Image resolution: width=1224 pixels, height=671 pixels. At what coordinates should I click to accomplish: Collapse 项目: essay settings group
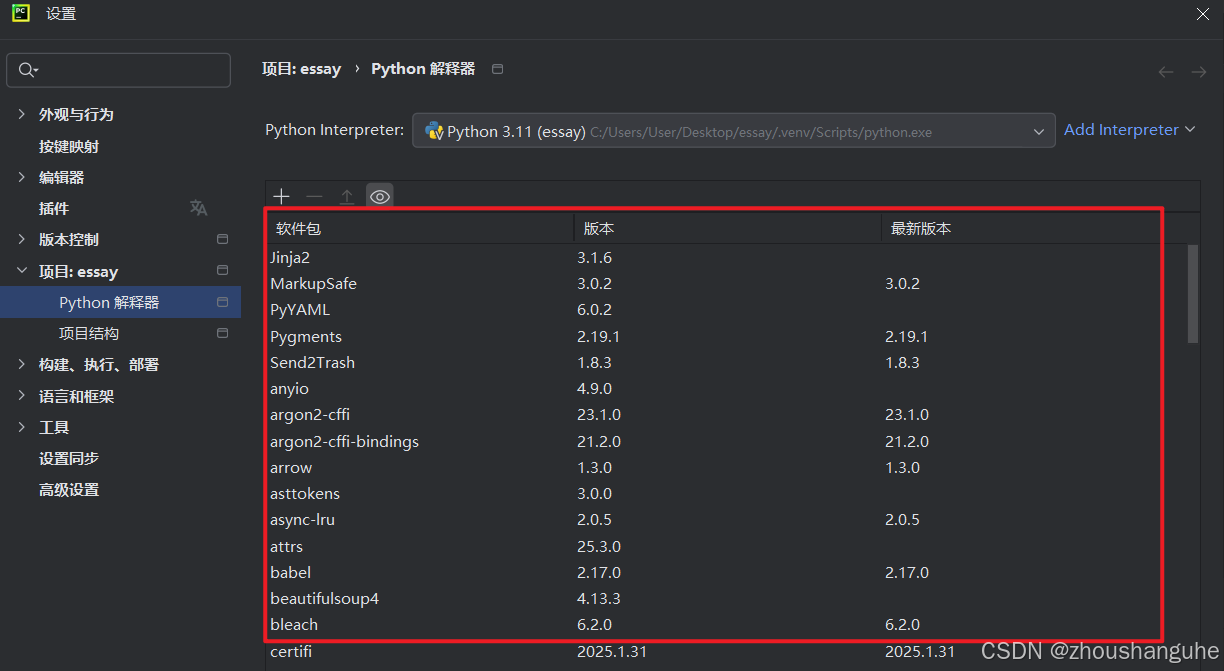click(21, 271)
